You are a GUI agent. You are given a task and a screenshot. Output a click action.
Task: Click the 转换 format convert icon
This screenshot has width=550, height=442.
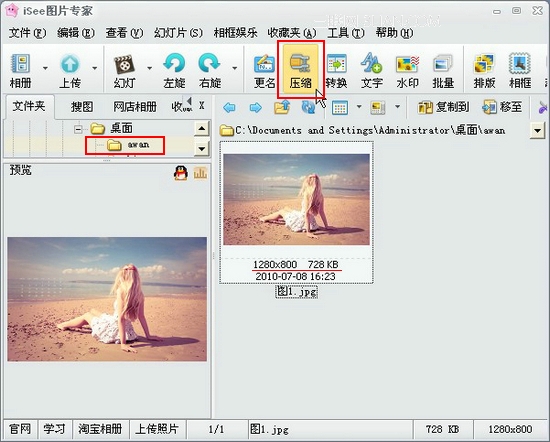tap(336, 71)
